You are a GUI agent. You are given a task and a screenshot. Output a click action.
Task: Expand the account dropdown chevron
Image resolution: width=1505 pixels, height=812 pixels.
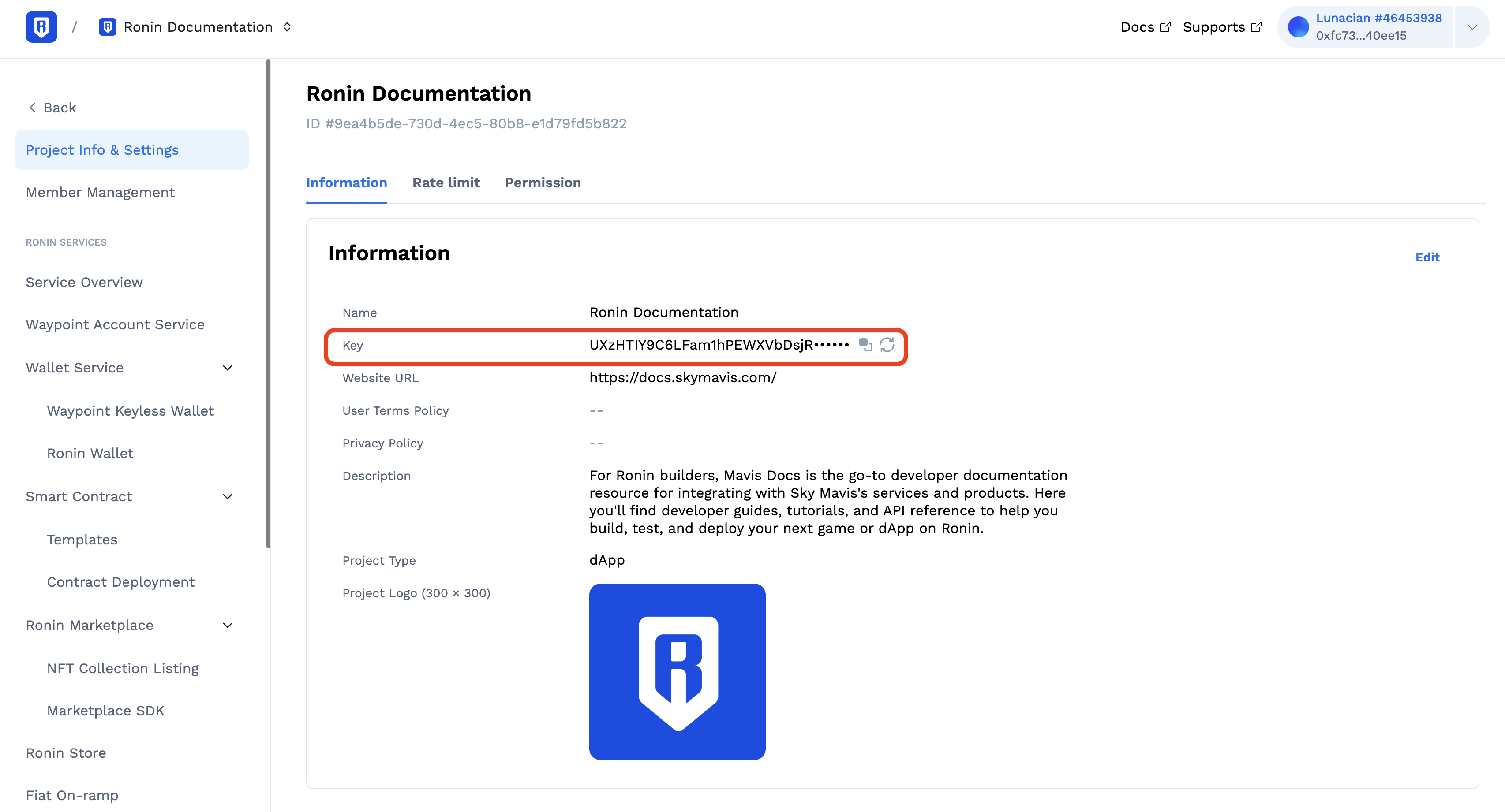click(x=1472, y=27)
